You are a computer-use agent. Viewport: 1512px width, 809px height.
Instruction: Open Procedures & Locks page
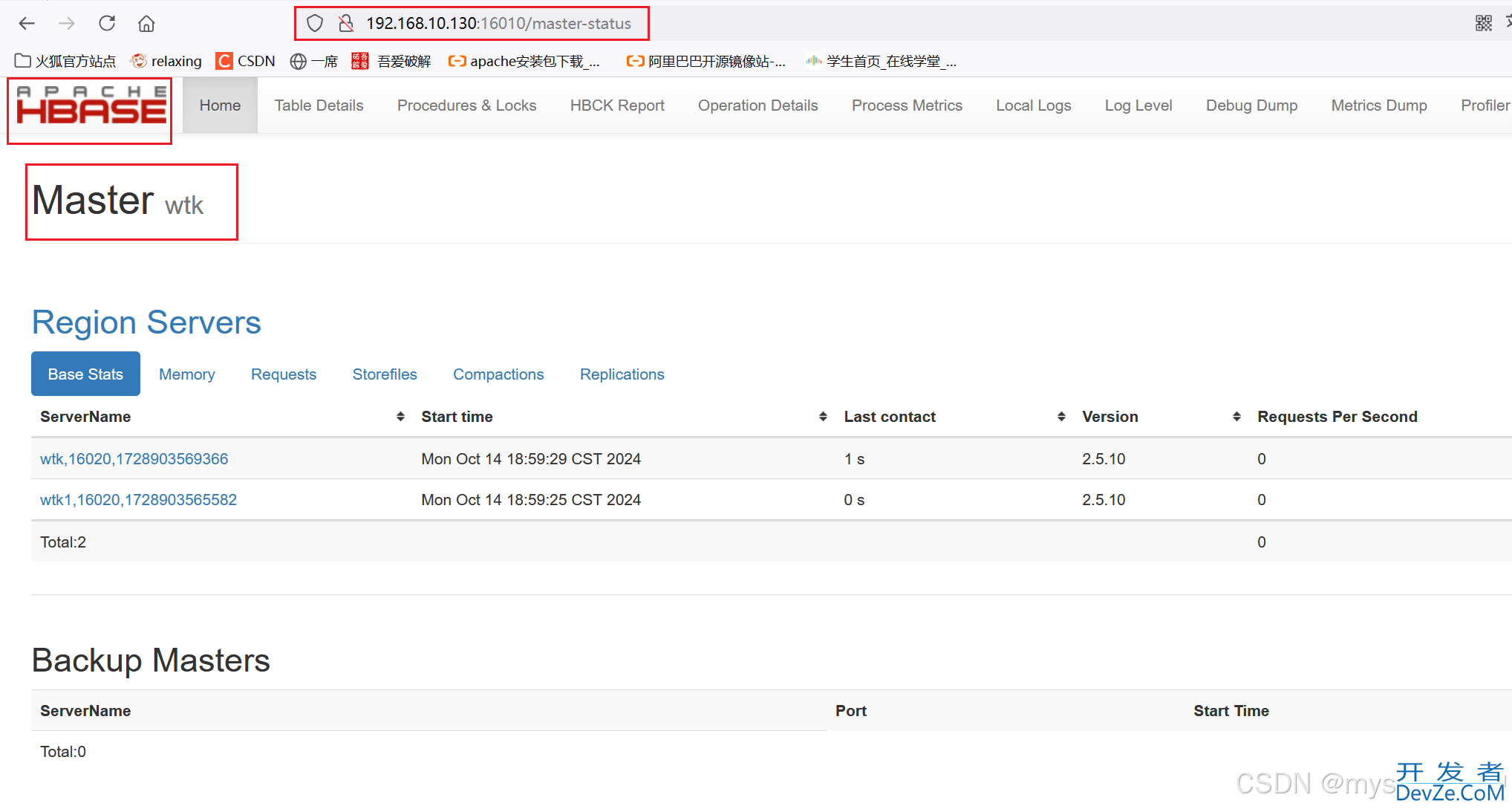pos(466,105)
